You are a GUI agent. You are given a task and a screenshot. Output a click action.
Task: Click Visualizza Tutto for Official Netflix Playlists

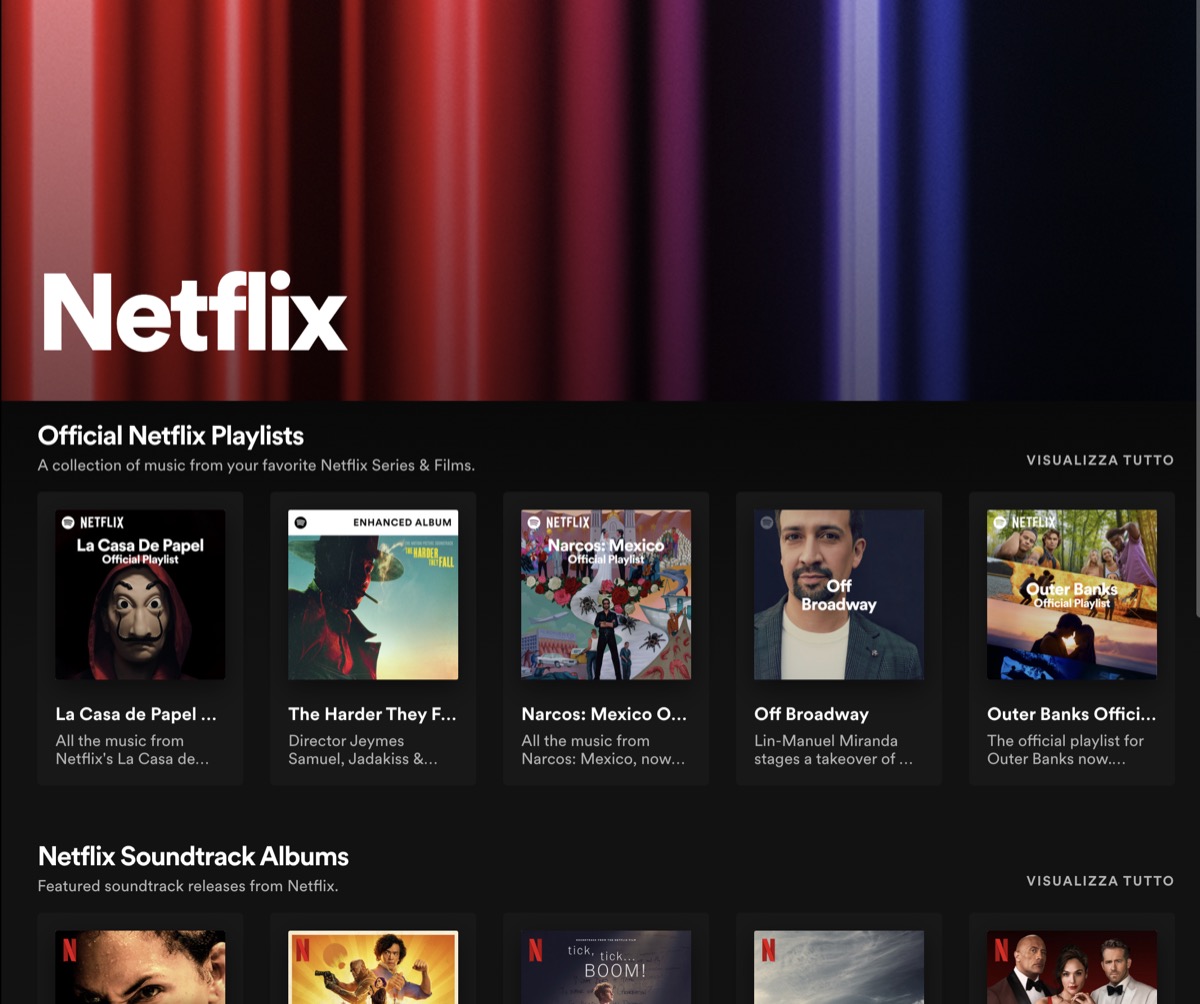point(1100,460)
